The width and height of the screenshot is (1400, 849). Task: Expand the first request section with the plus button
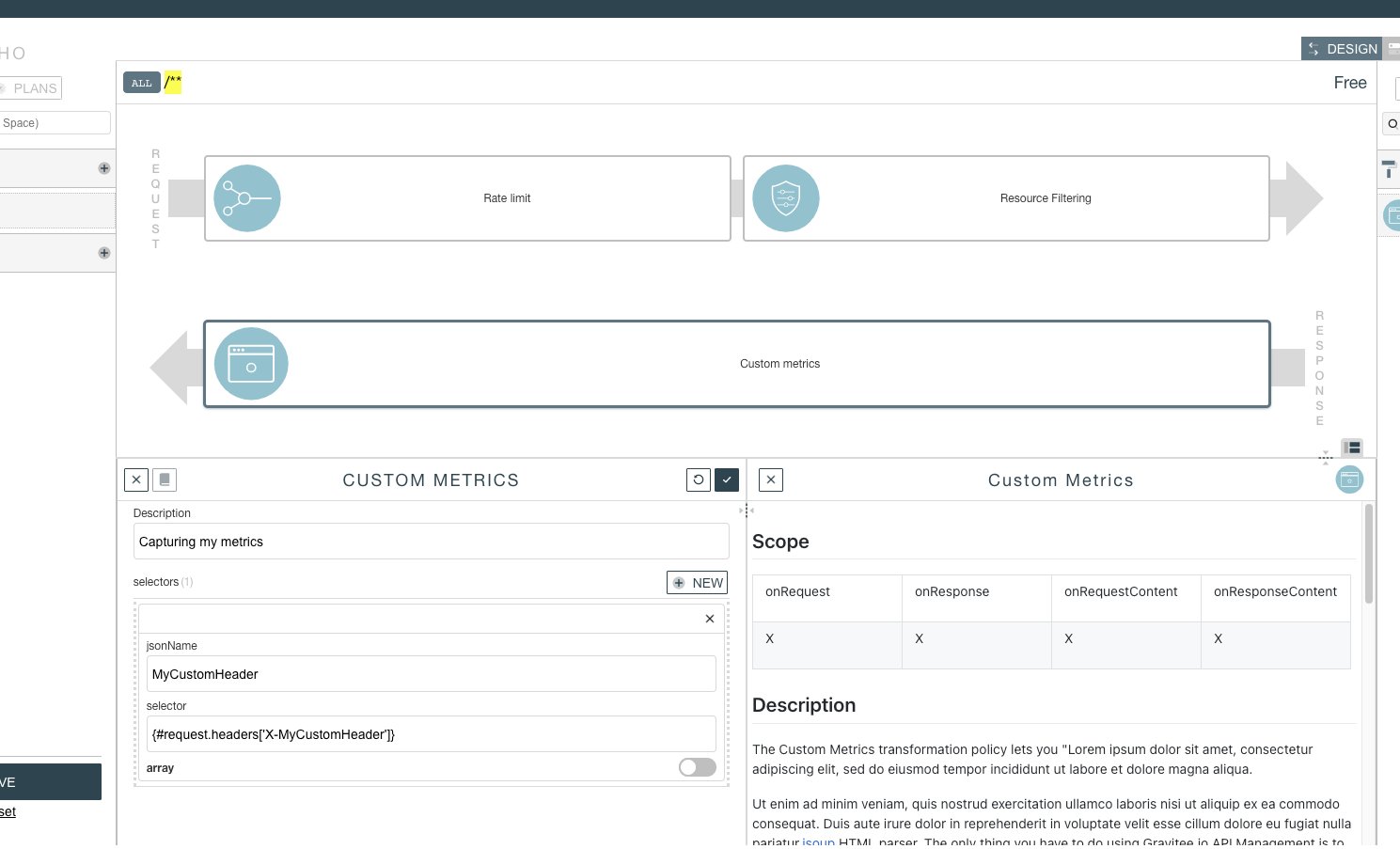[103, 167]
